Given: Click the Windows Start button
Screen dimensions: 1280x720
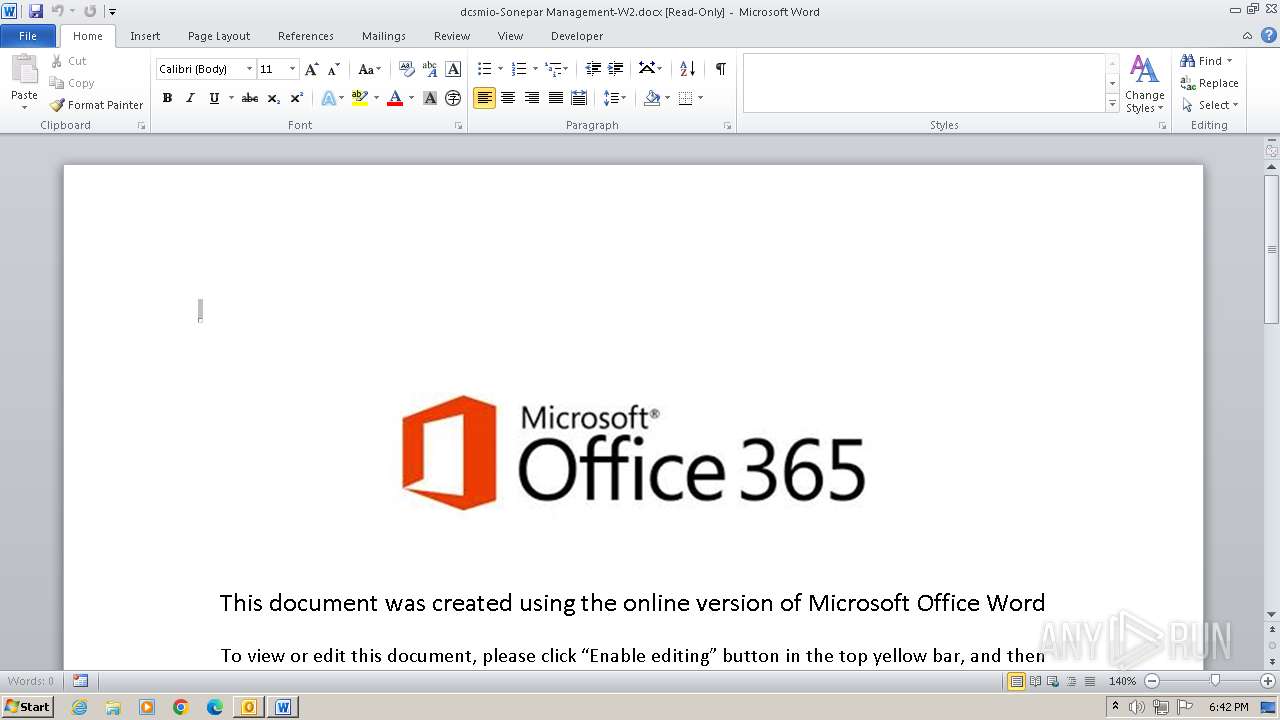Looking at the screenshot, I should (27, 706).
